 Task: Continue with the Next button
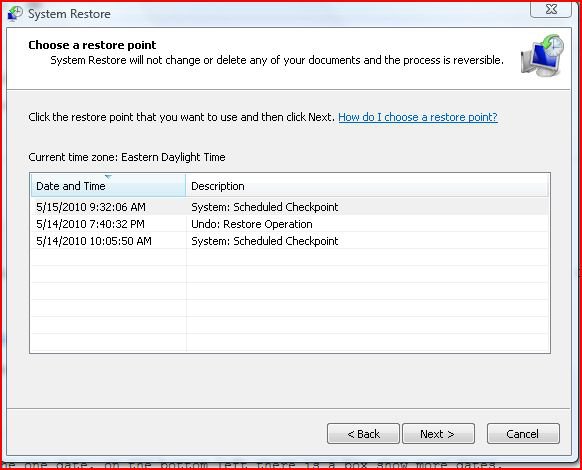coord(438,434)
